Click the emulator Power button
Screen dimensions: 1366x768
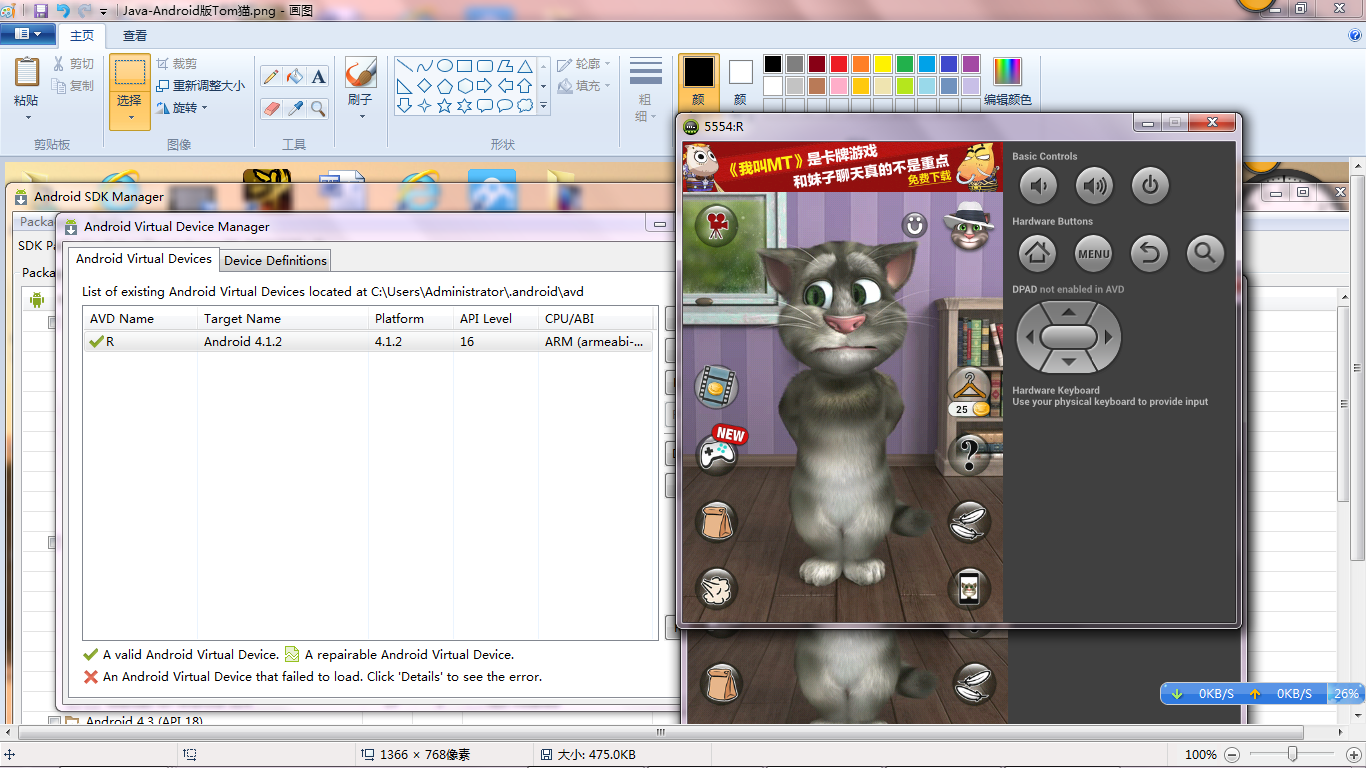[1150, 185]
